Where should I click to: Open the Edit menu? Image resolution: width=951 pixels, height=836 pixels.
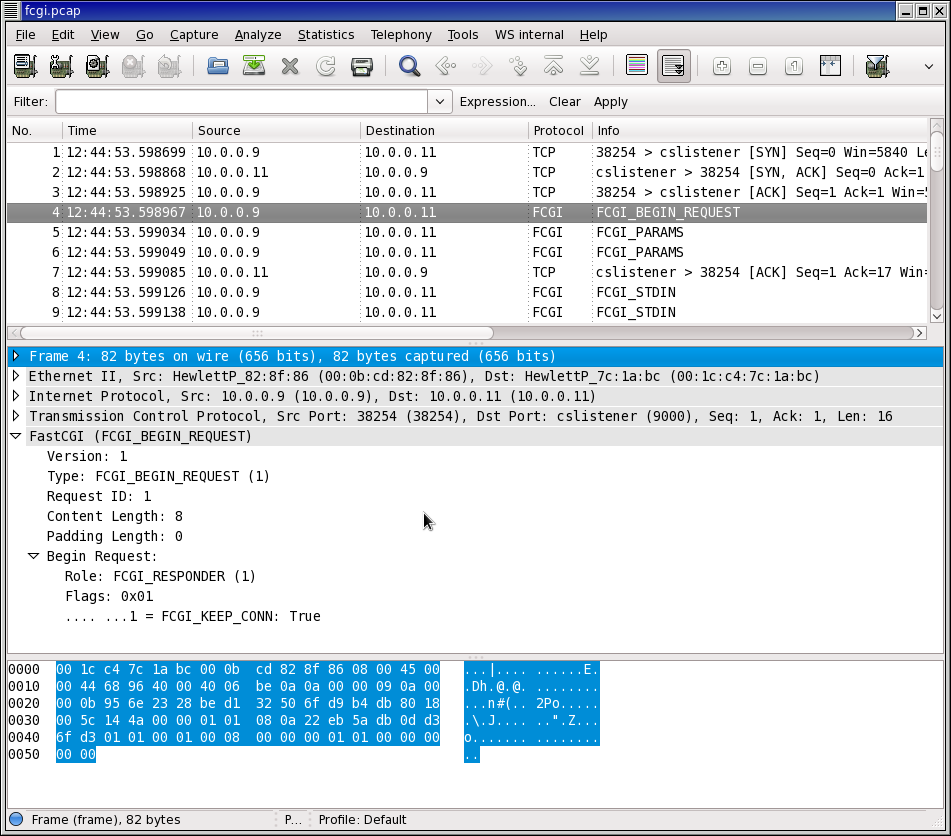point(63,35)
